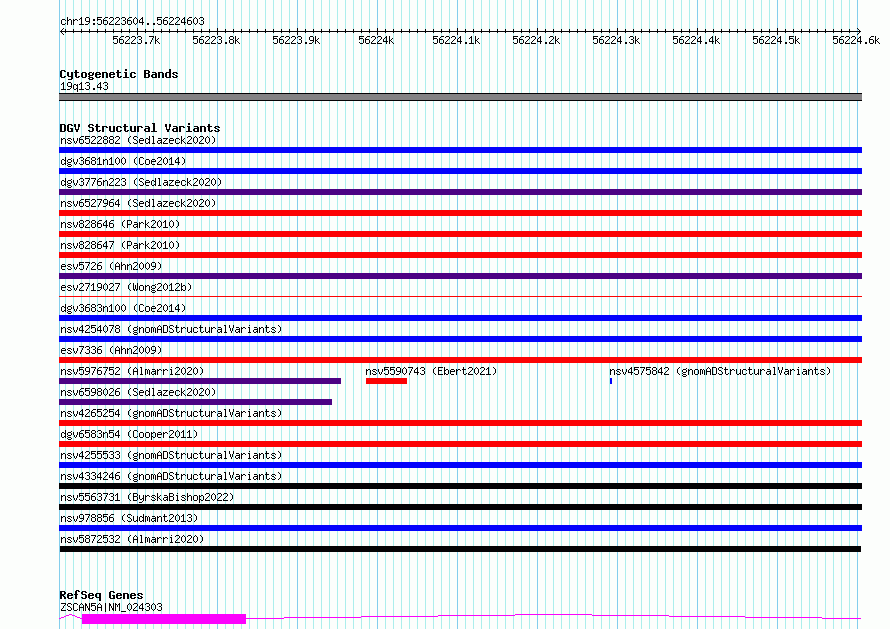The width and height of the screenshot is (890, 629).
Task: Click nsv4265254 (gnomADStructuralVariants) label
Action: coord(171,413)
